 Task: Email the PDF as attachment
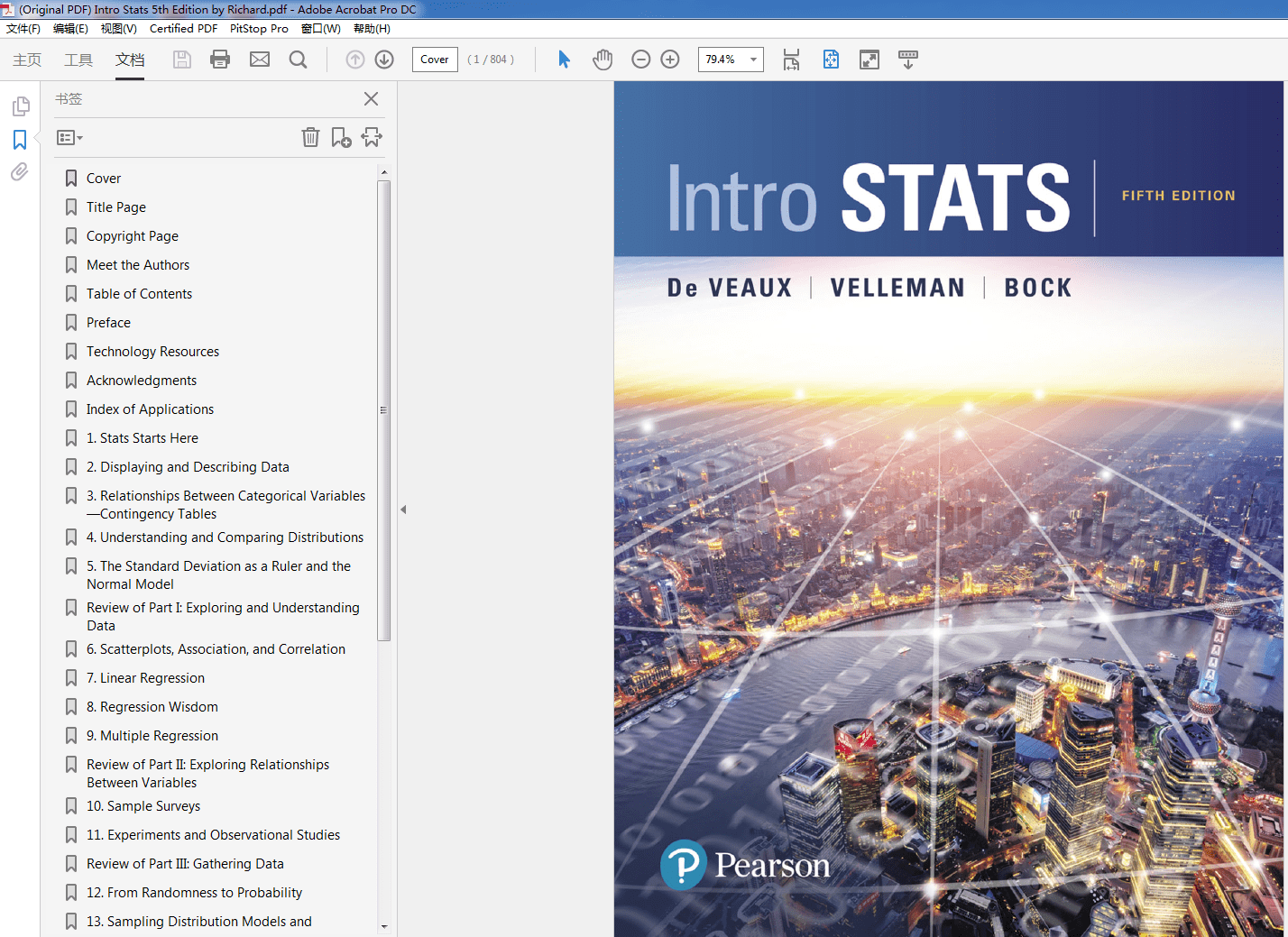260,59
